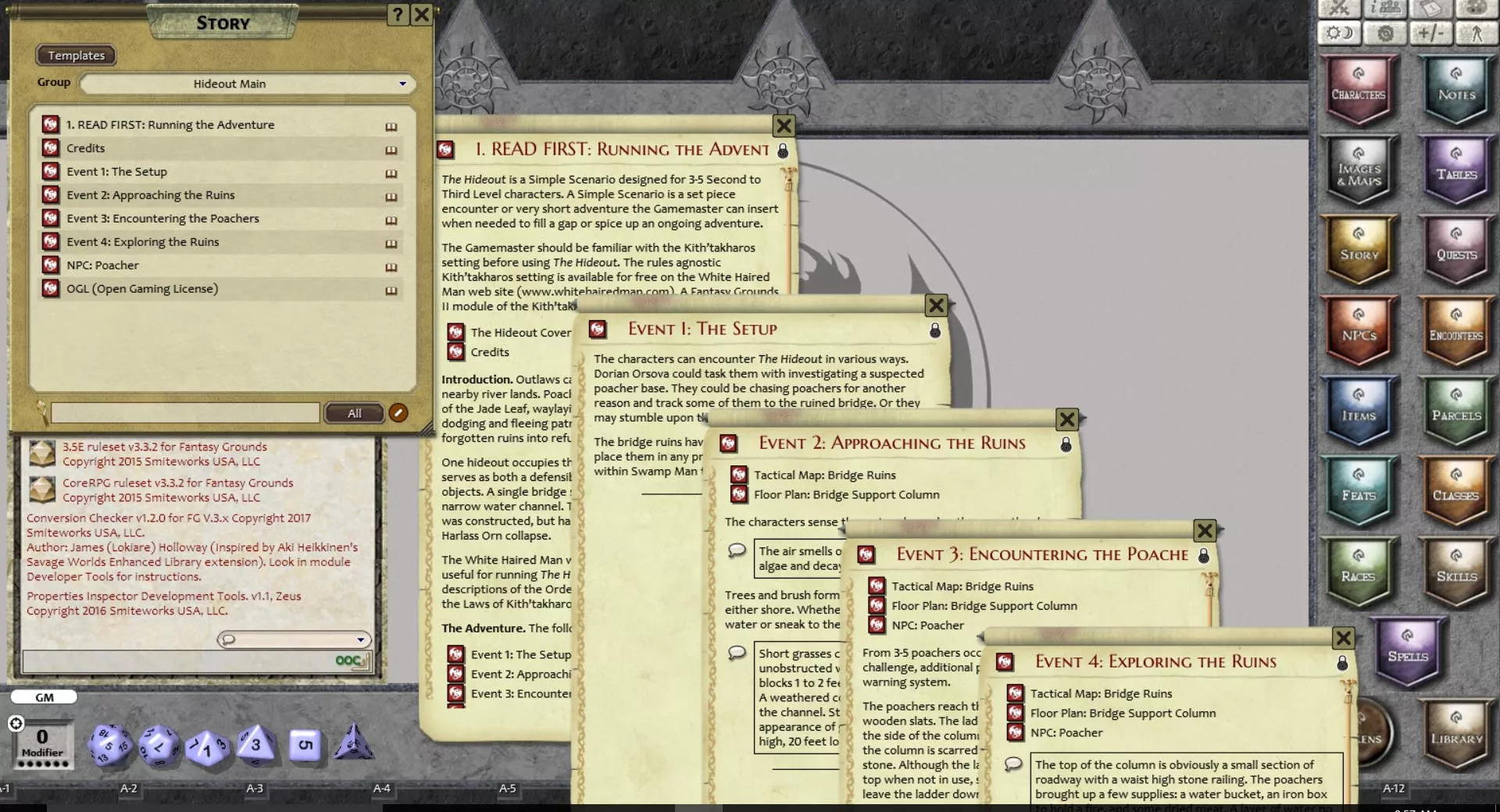Pick the d12 die in dice tray

point(159,746)
